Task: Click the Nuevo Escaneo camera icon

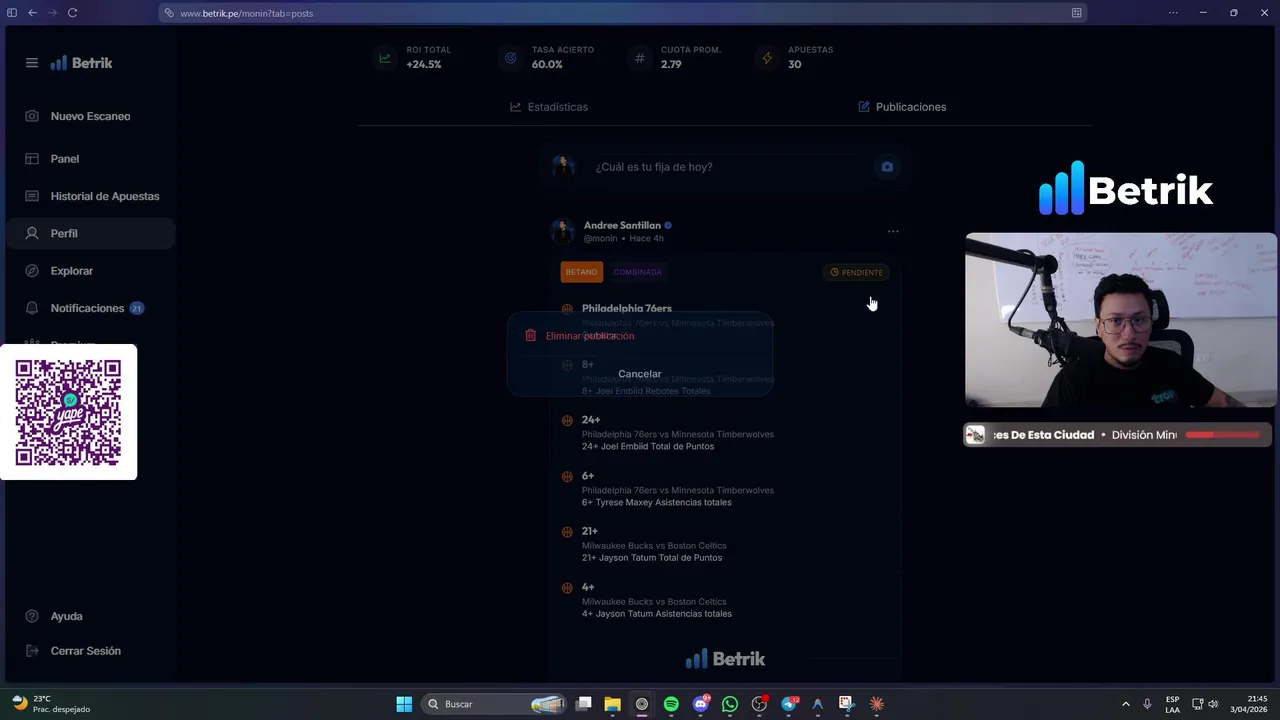Action: 32,116
